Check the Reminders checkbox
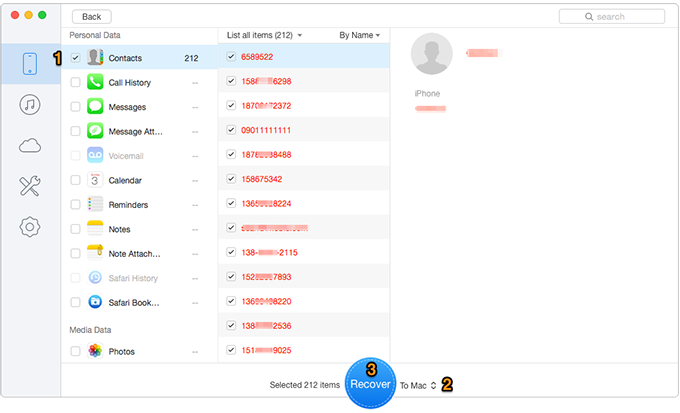Viewport: 680px width, 413px height. tap(75, 204)
